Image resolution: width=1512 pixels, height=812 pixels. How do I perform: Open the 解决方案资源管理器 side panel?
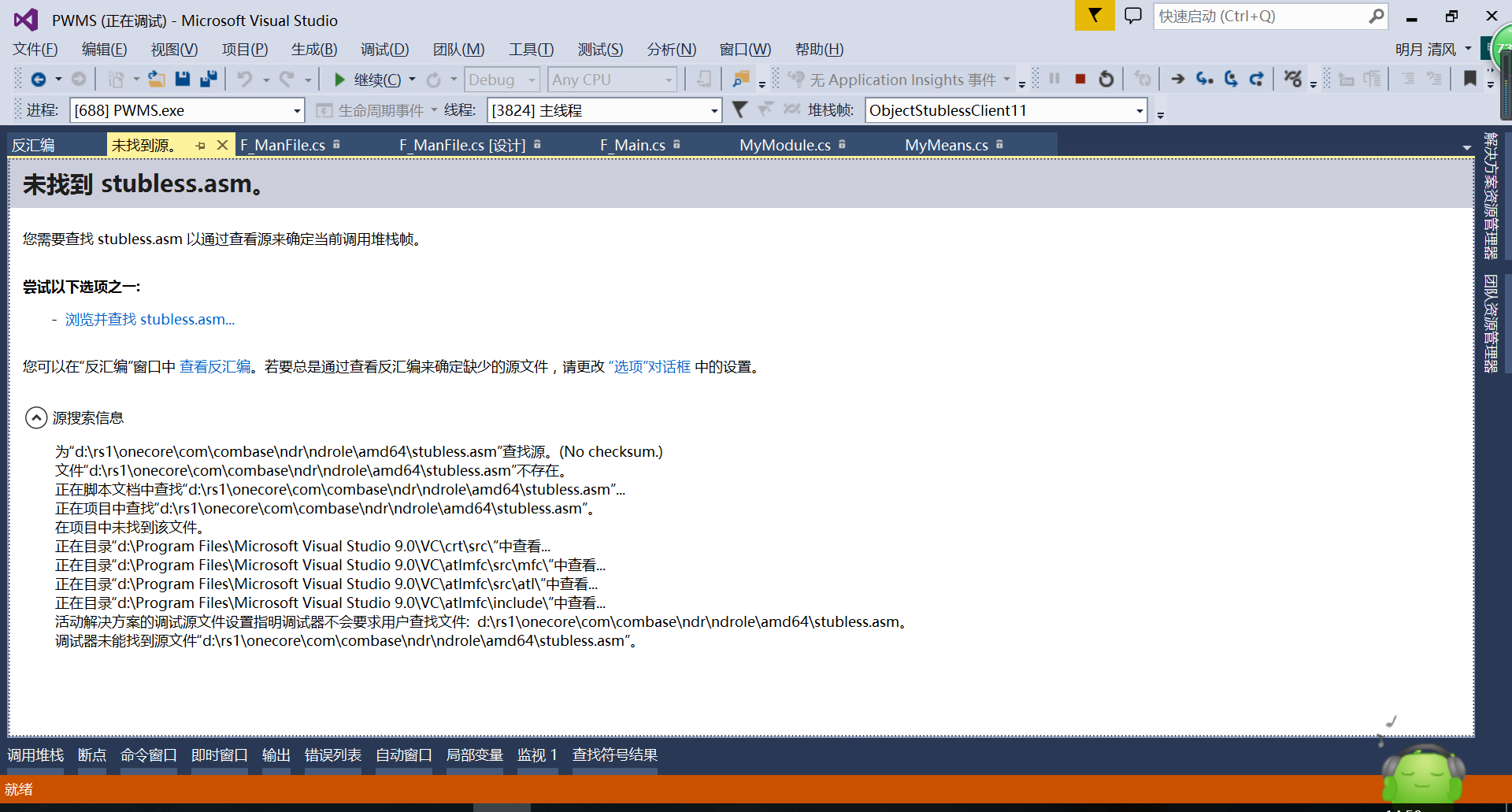coord(1491,196)
